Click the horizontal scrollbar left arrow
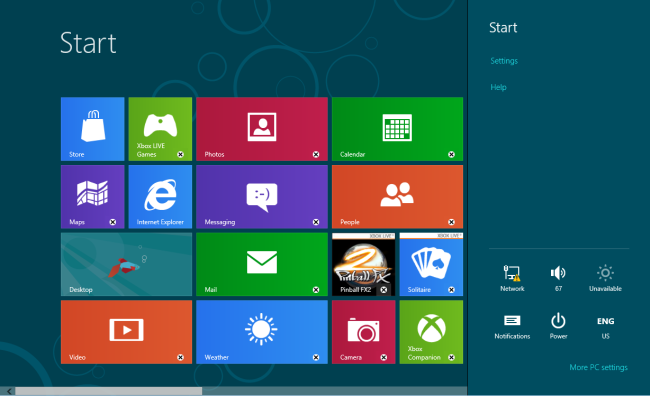Viewport: 650px width, 396px height. coord(9,391)
